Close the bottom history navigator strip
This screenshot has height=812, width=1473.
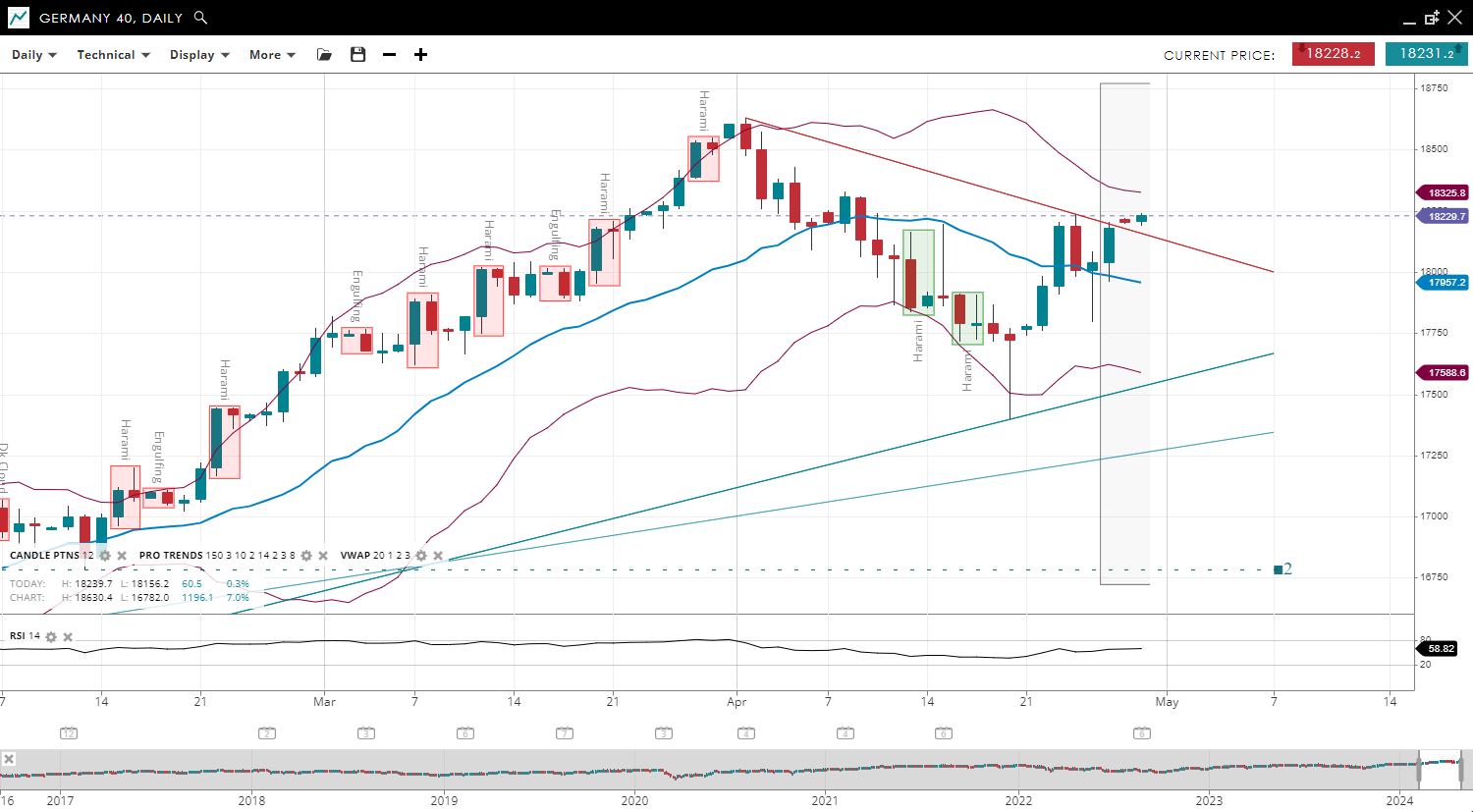9,759
